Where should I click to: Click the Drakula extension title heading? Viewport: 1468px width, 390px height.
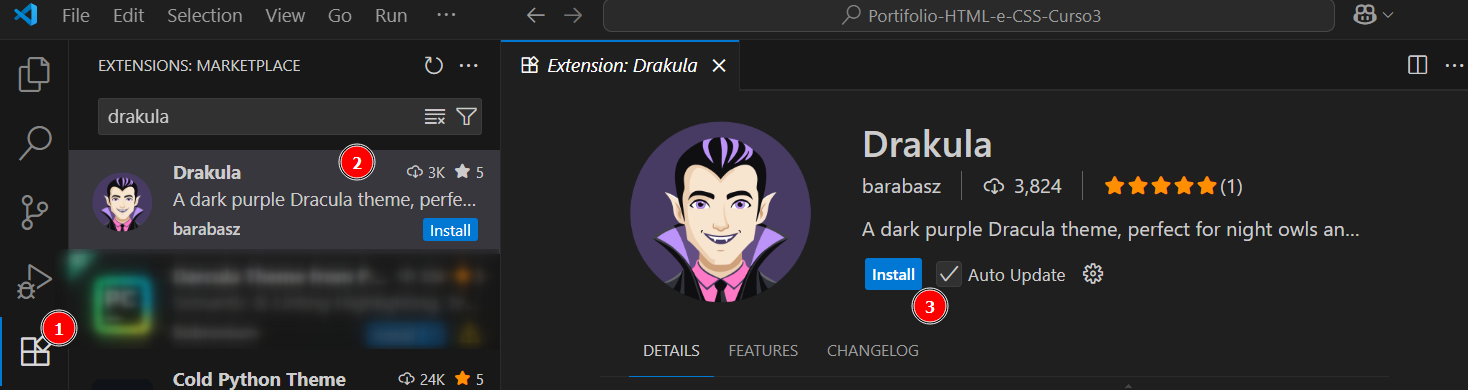click(x=927, y=144)
